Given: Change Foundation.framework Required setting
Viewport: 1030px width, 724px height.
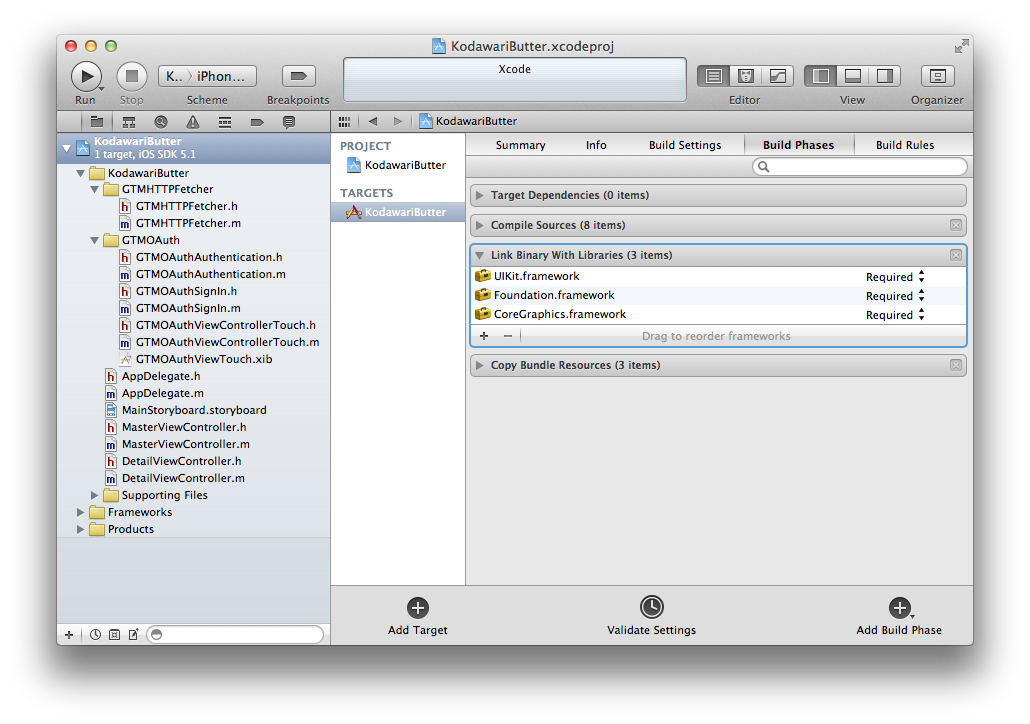Looking at the screenshot, I should click(x=895, y=296).
